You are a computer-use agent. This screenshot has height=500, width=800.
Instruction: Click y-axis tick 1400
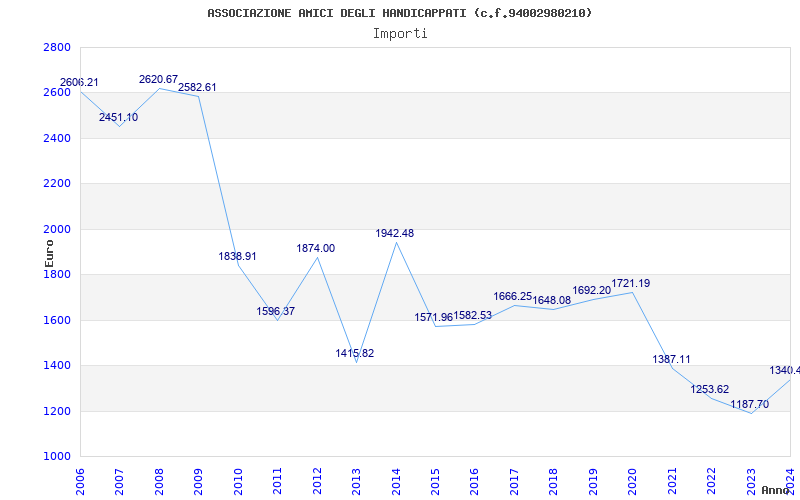tap(57, 366)
